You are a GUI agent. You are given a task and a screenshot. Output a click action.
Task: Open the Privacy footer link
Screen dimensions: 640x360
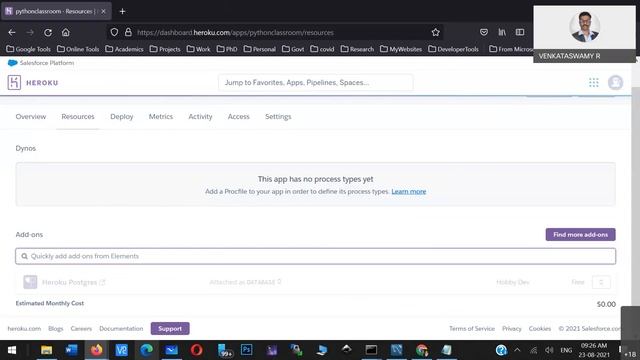click(512, 329)
